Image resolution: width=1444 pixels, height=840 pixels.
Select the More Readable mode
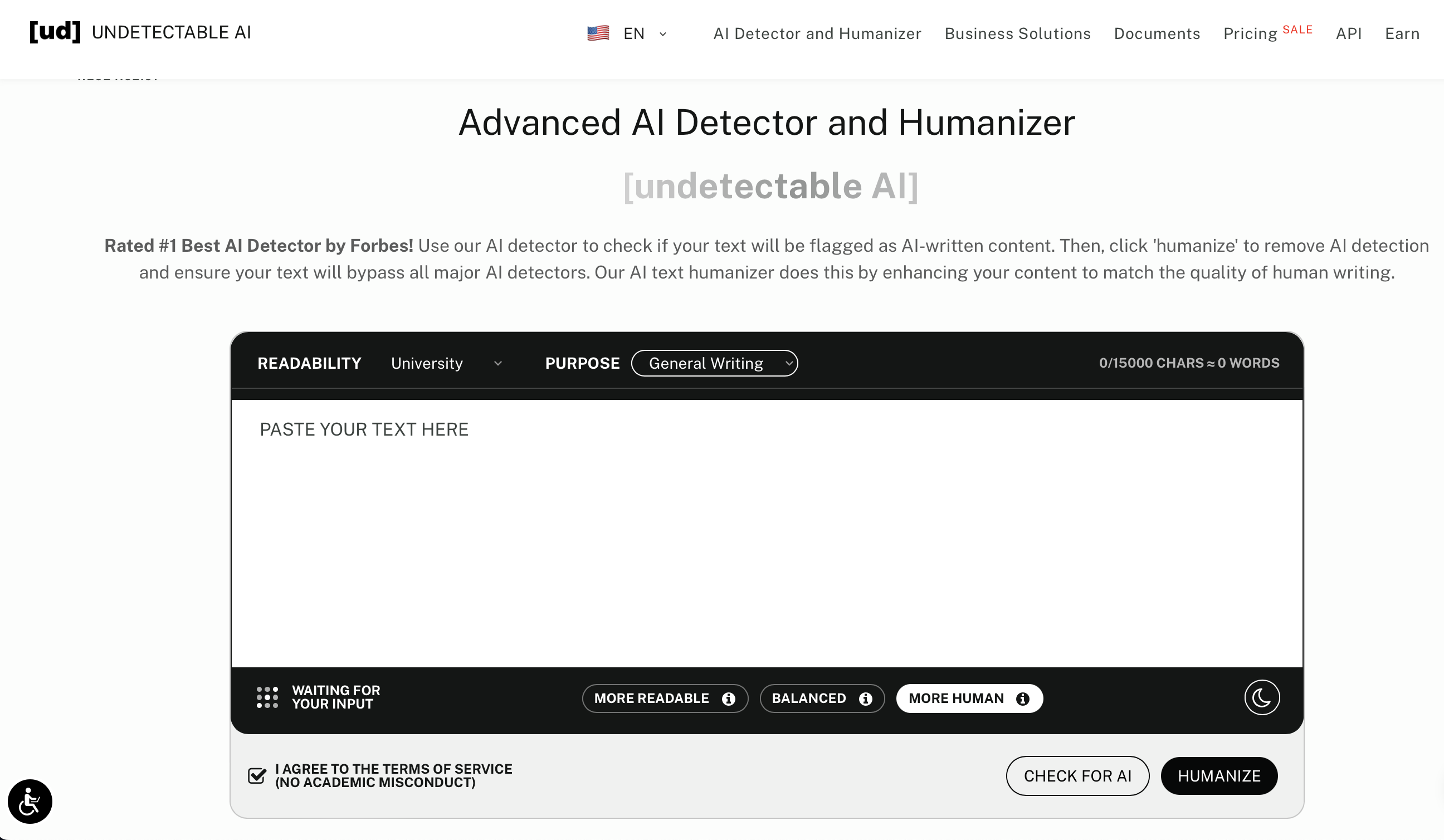pyautogui.click(x=665, y=699)
